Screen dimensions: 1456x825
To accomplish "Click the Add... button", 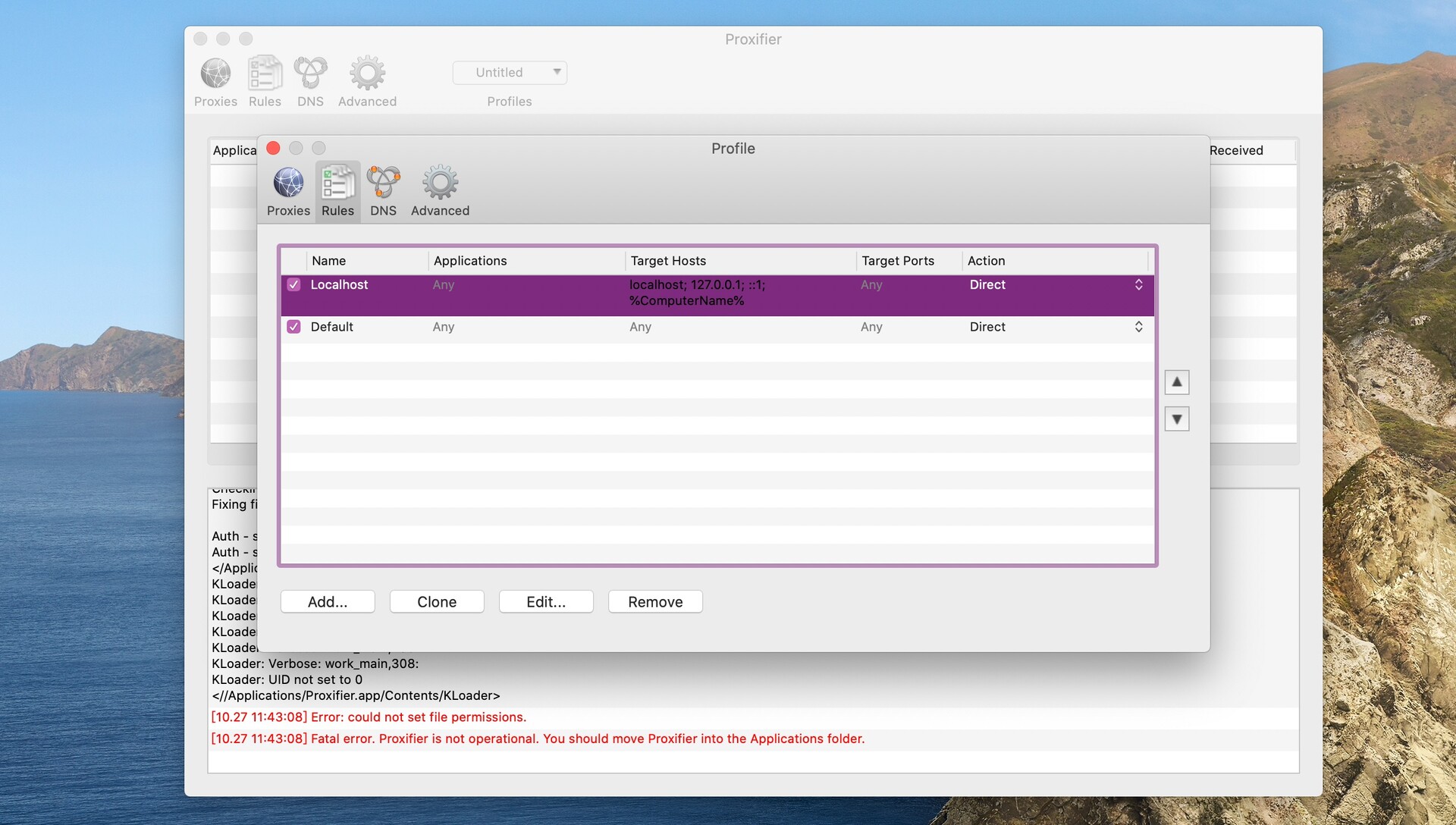I will tap(328, 602).
